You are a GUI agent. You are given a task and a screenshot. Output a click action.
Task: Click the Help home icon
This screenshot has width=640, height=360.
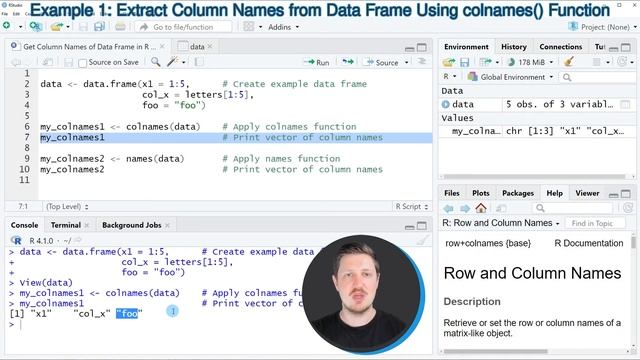(x=481, y=208)
